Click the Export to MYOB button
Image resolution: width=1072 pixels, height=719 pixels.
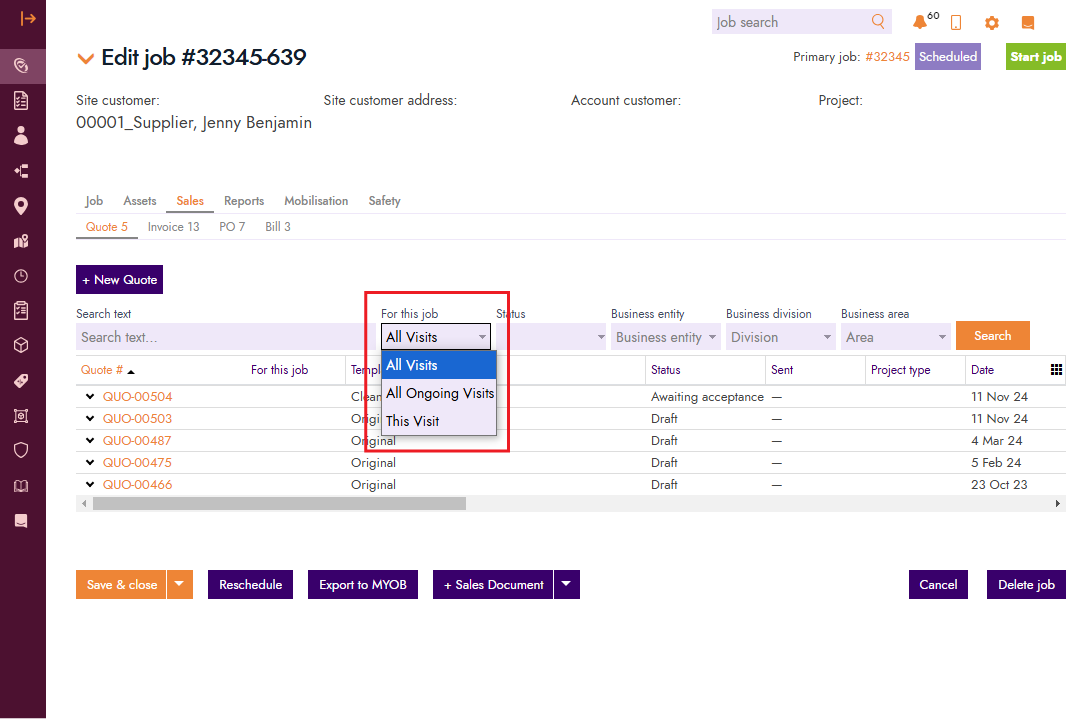click(362, 584)
